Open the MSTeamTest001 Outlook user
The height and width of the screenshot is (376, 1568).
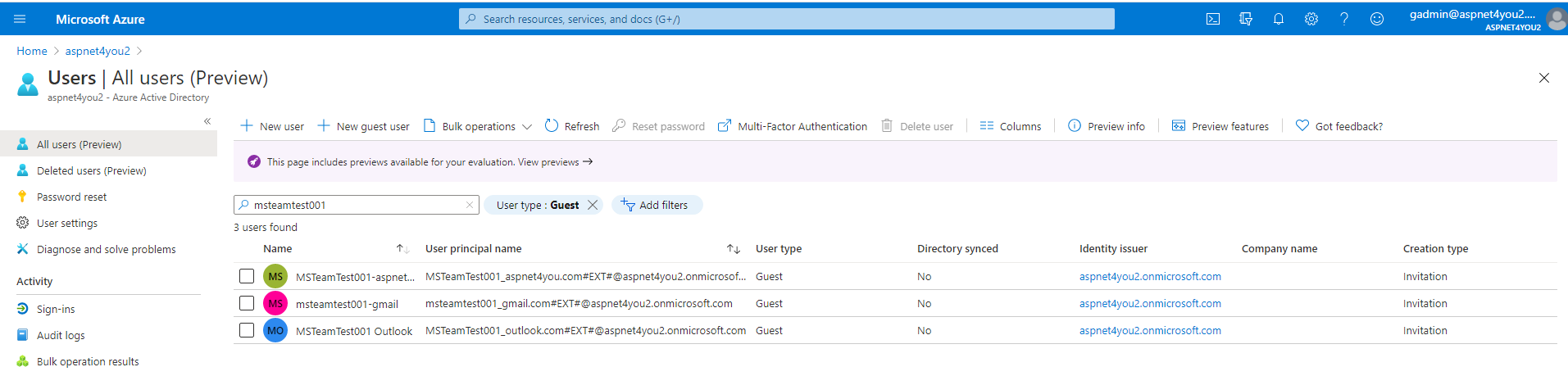click(354, 331)
